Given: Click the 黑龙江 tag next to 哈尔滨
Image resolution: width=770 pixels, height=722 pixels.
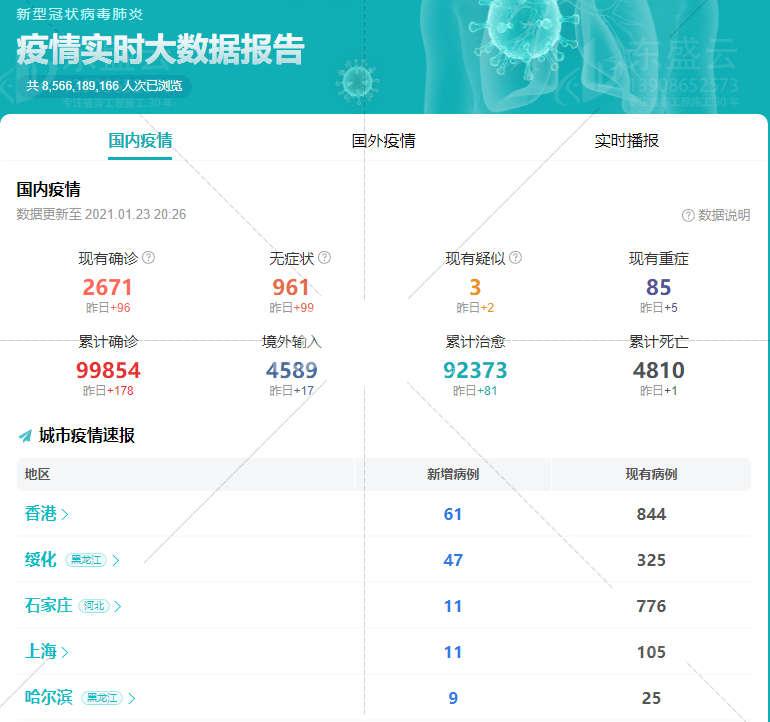Looking at the screenshot, I should pos(102,698).
